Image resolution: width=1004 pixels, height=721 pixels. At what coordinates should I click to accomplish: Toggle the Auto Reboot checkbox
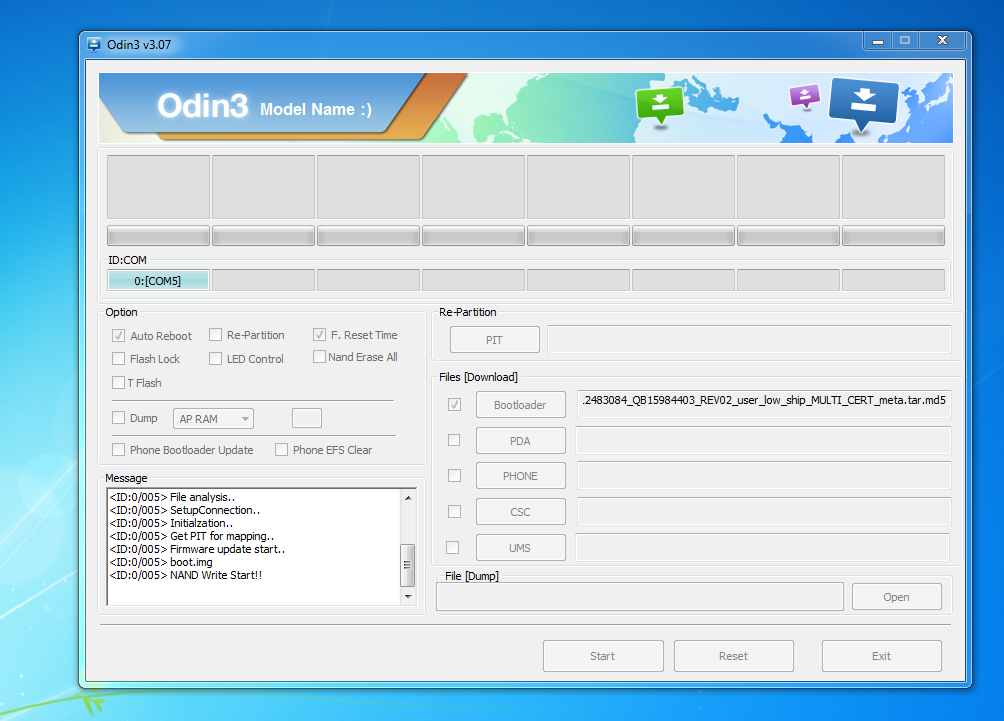tap(119, 336)
